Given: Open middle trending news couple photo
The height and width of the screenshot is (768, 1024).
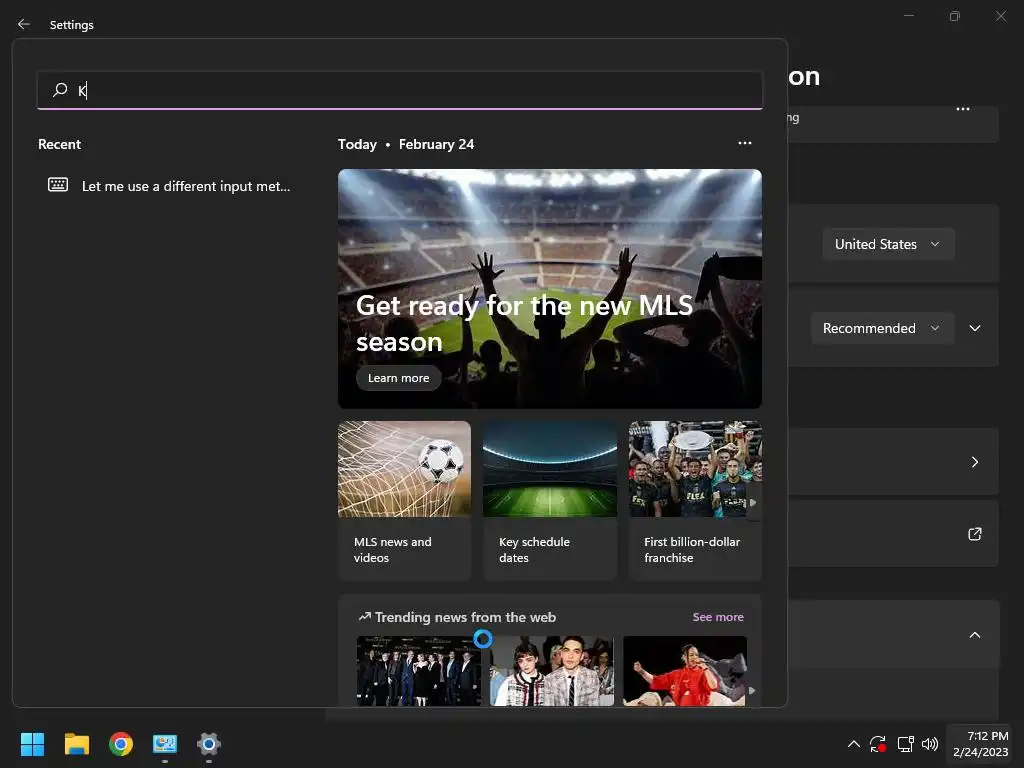Looking at the screenshot, I should pyautogui.click(x=552, y=671).
